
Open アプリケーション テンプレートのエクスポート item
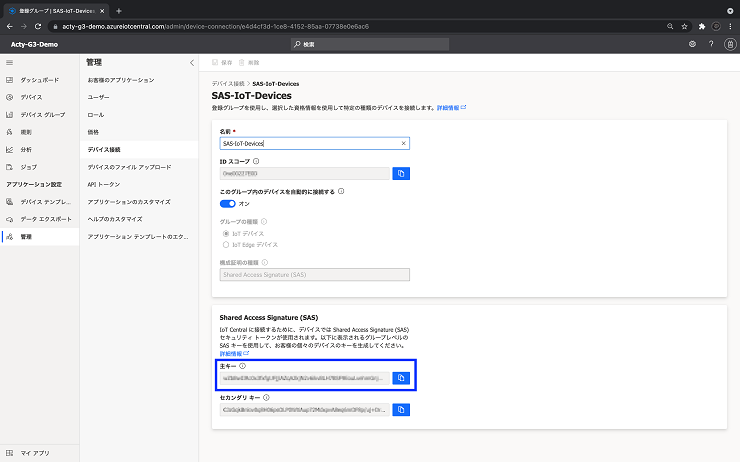tap(139, 236)
